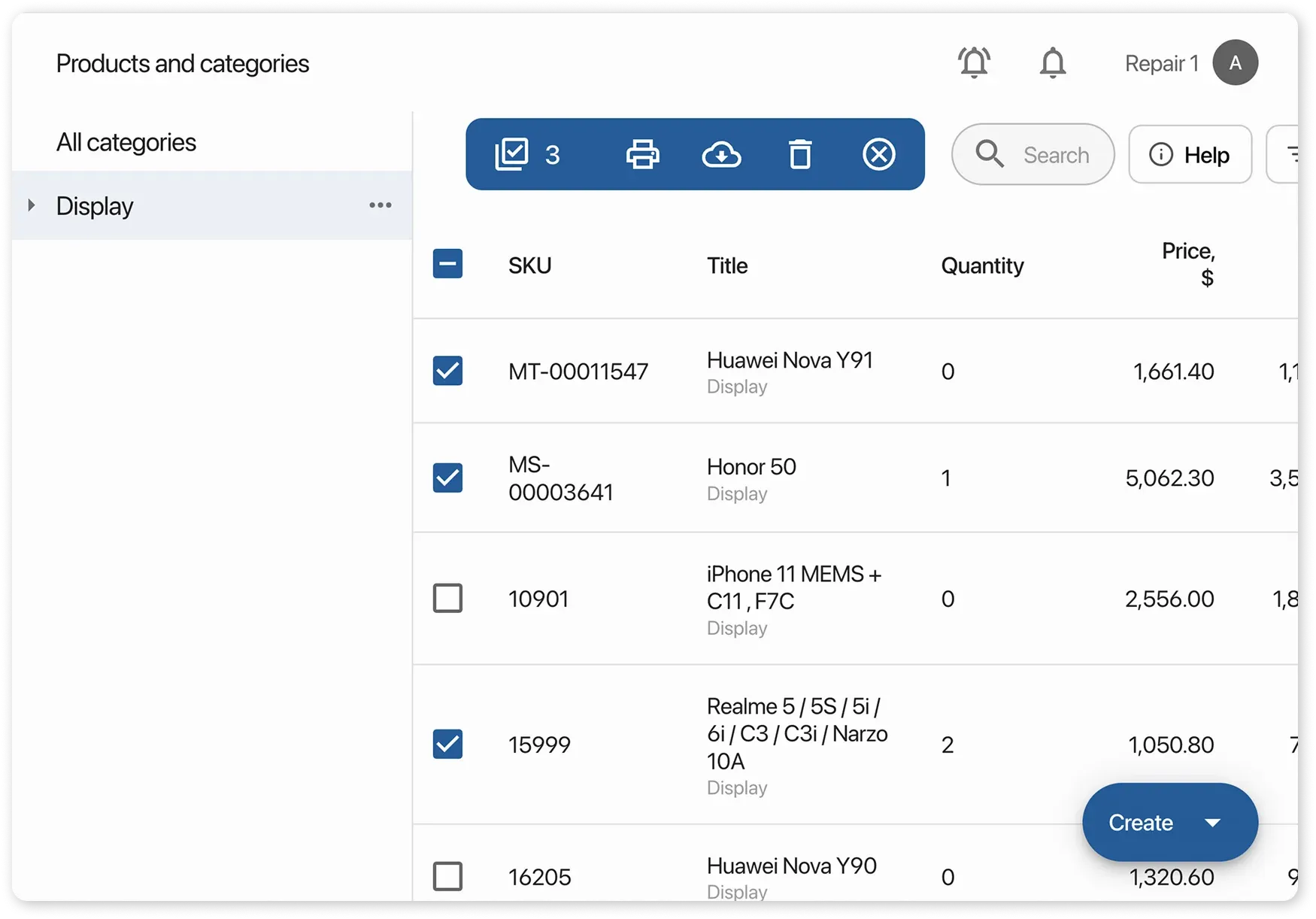Click the selected items counter icon

click(512, 154)
